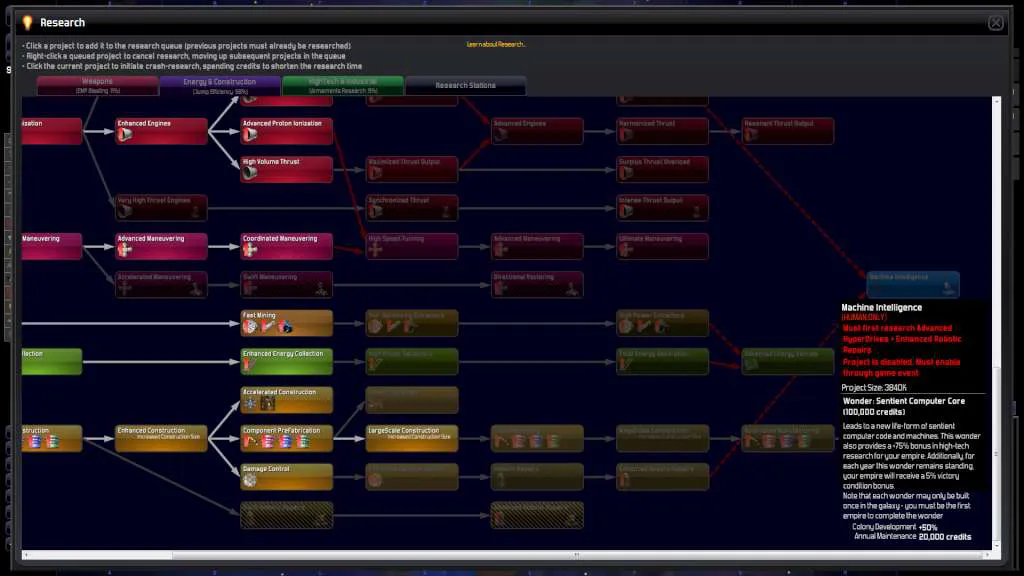Click the Enhanced Engines thruster icon

[x=125, y=135]
